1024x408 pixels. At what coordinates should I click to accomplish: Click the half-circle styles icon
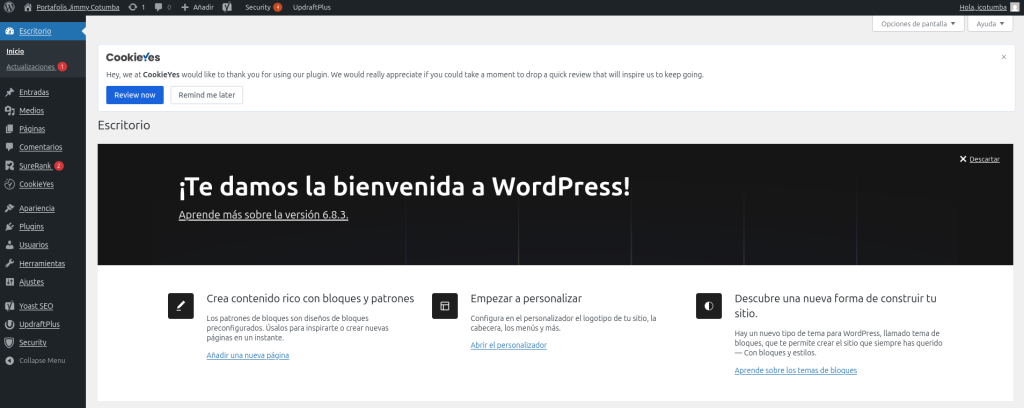pos(708,306)
